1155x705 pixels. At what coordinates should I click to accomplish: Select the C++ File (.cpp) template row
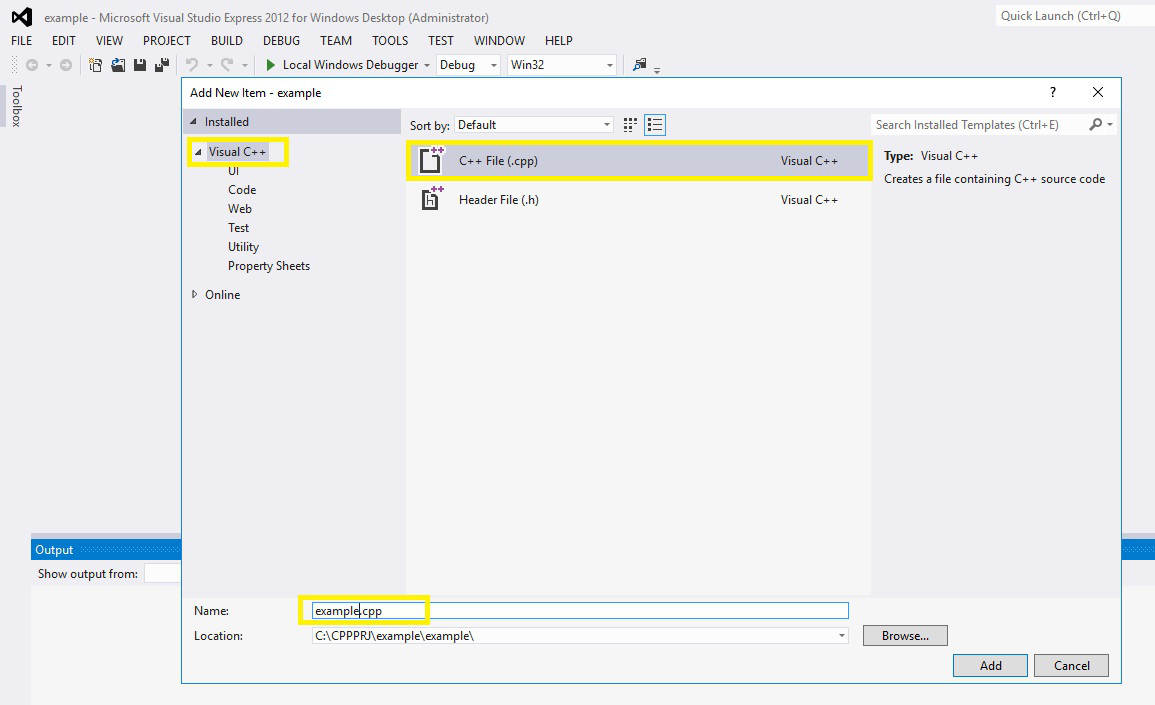pyautogui.click(x=639, y=161)
